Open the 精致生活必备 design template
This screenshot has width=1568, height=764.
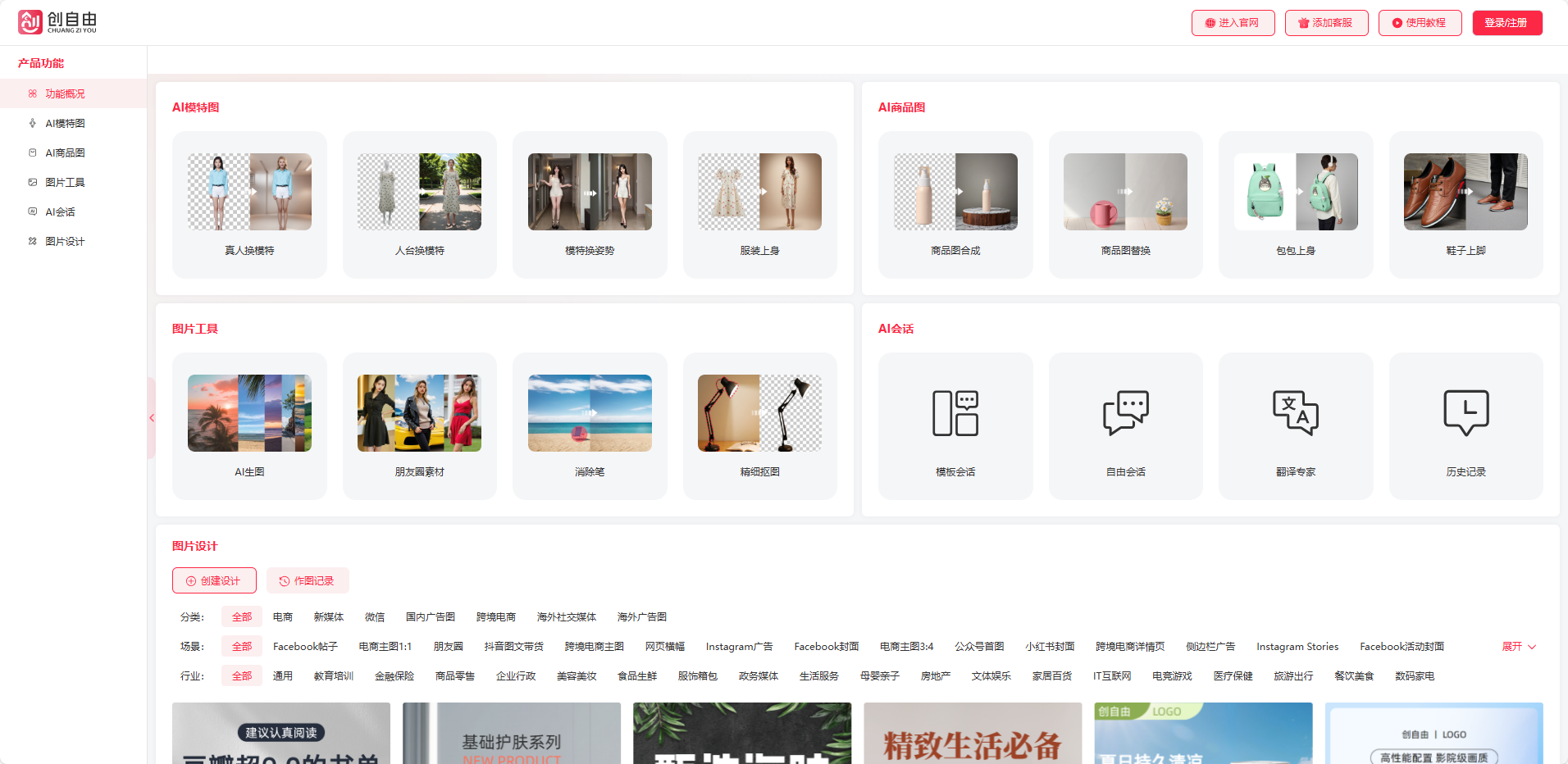point(973,733)
